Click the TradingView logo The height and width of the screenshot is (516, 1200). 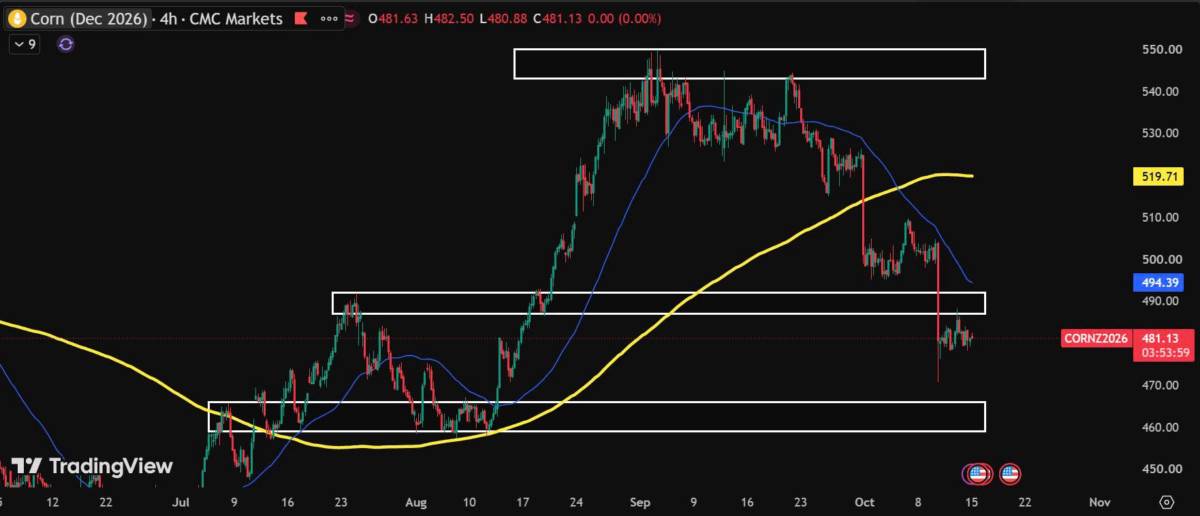click(92, 466)
